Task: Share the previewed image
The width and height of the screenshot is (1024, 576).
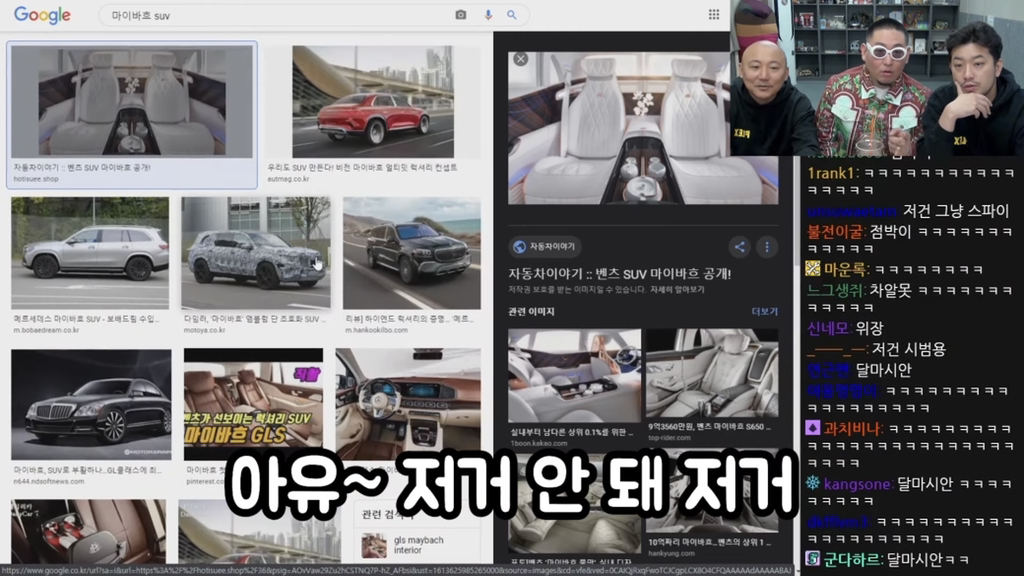Action: tap(739, 246)
